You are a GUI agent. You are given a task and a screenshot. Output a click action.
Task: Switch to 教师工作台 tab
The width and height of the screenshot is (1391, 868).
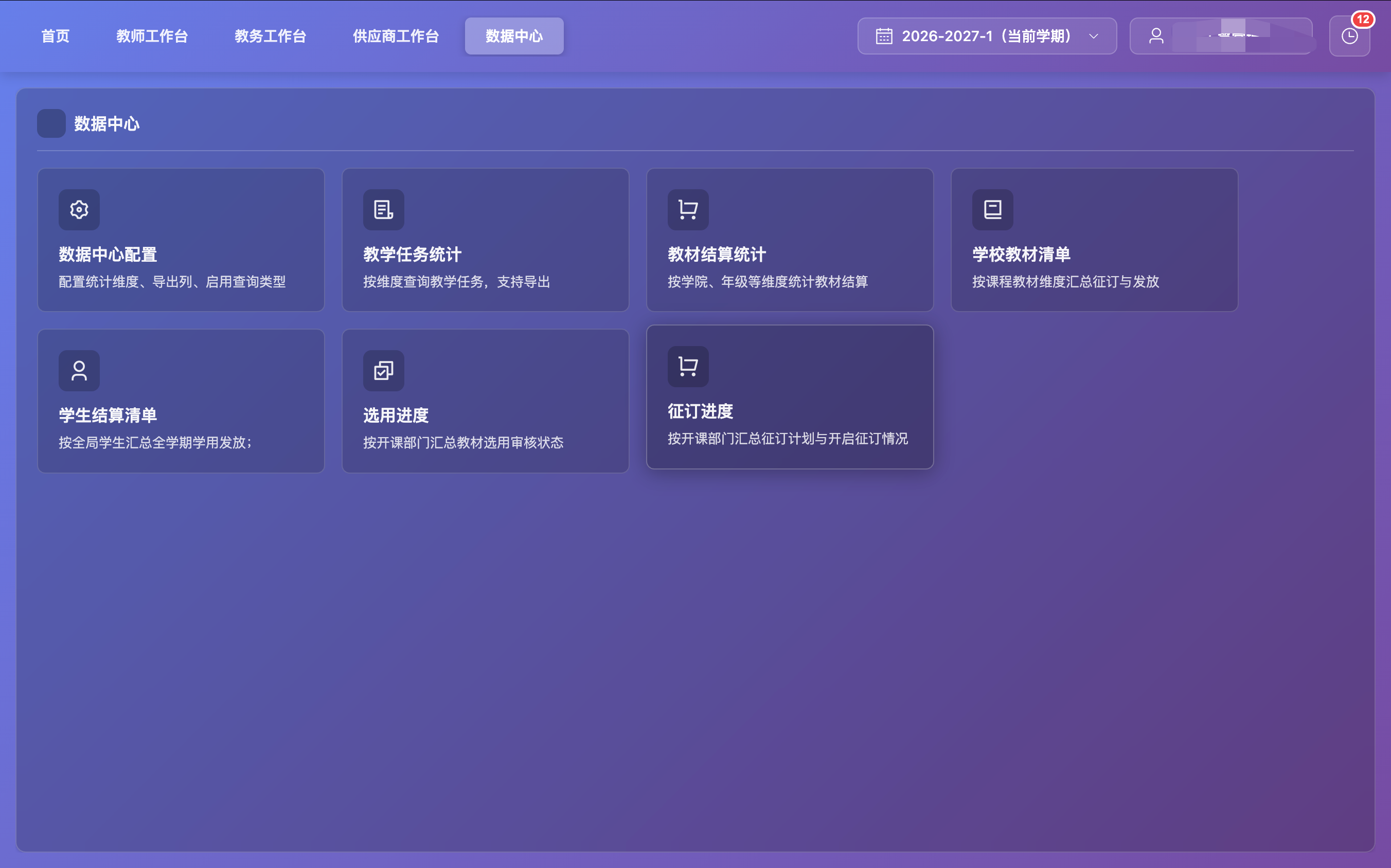pyautogui.click(x=152, y=36)
